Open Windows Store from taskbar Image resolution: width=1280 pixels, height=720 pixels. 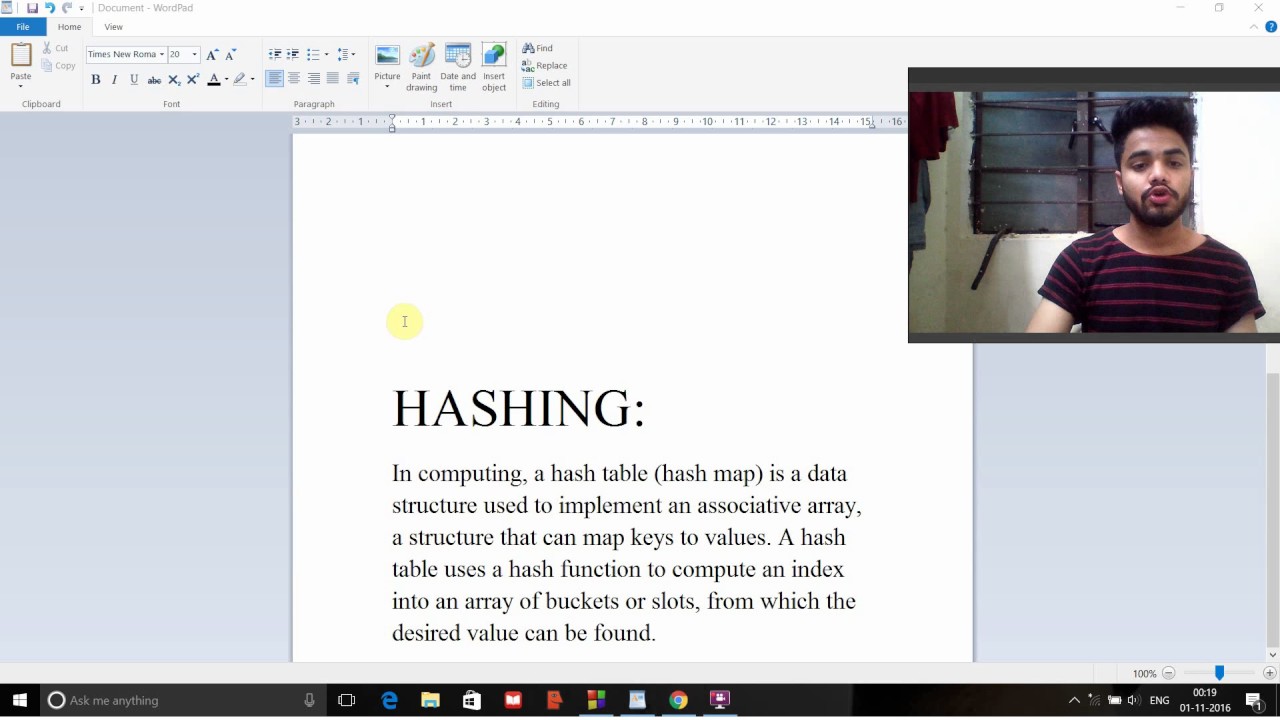tap(472, 700)
